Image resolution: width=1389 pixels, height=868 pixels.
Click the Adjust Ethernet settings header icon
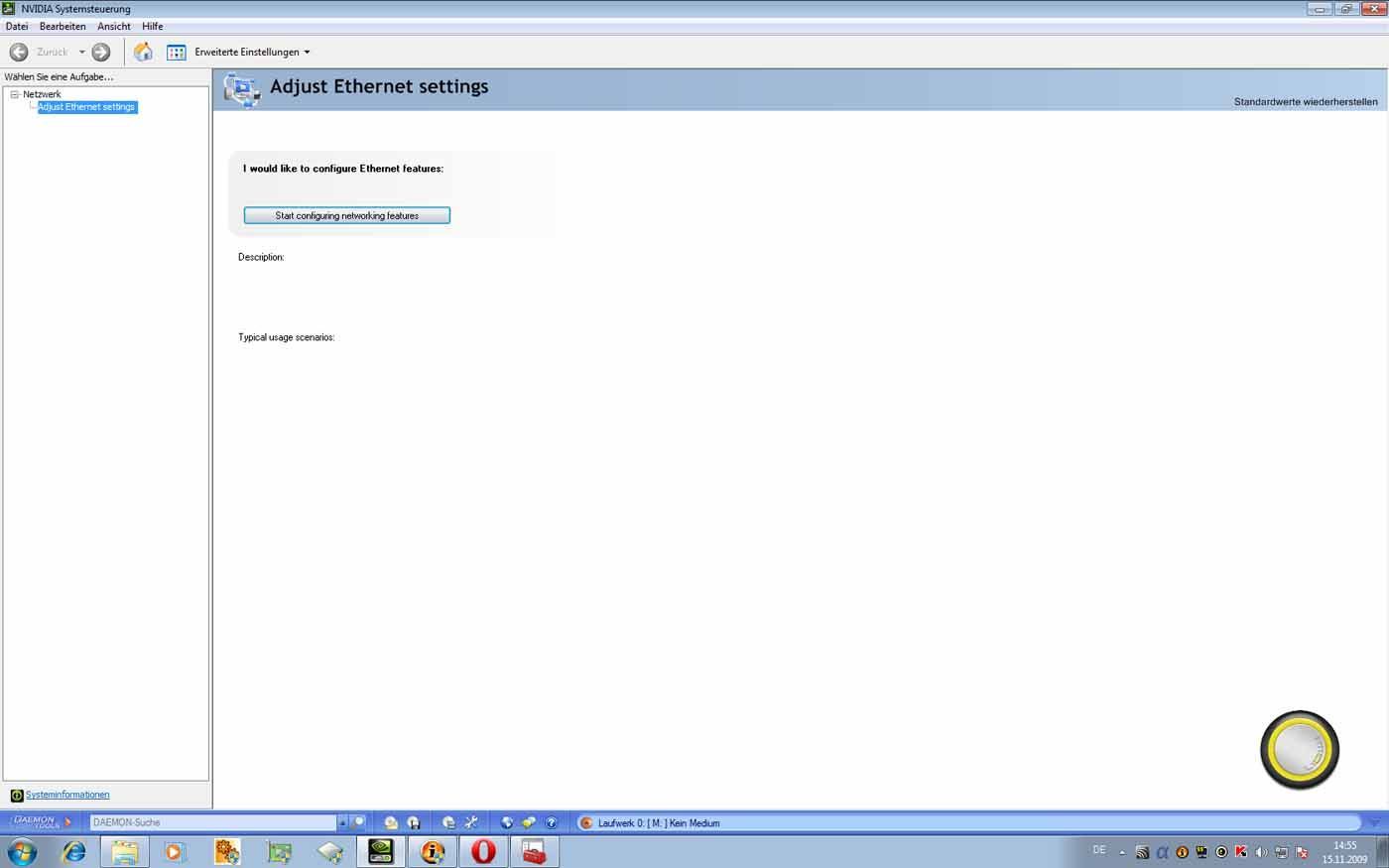[x=242, y=89]
